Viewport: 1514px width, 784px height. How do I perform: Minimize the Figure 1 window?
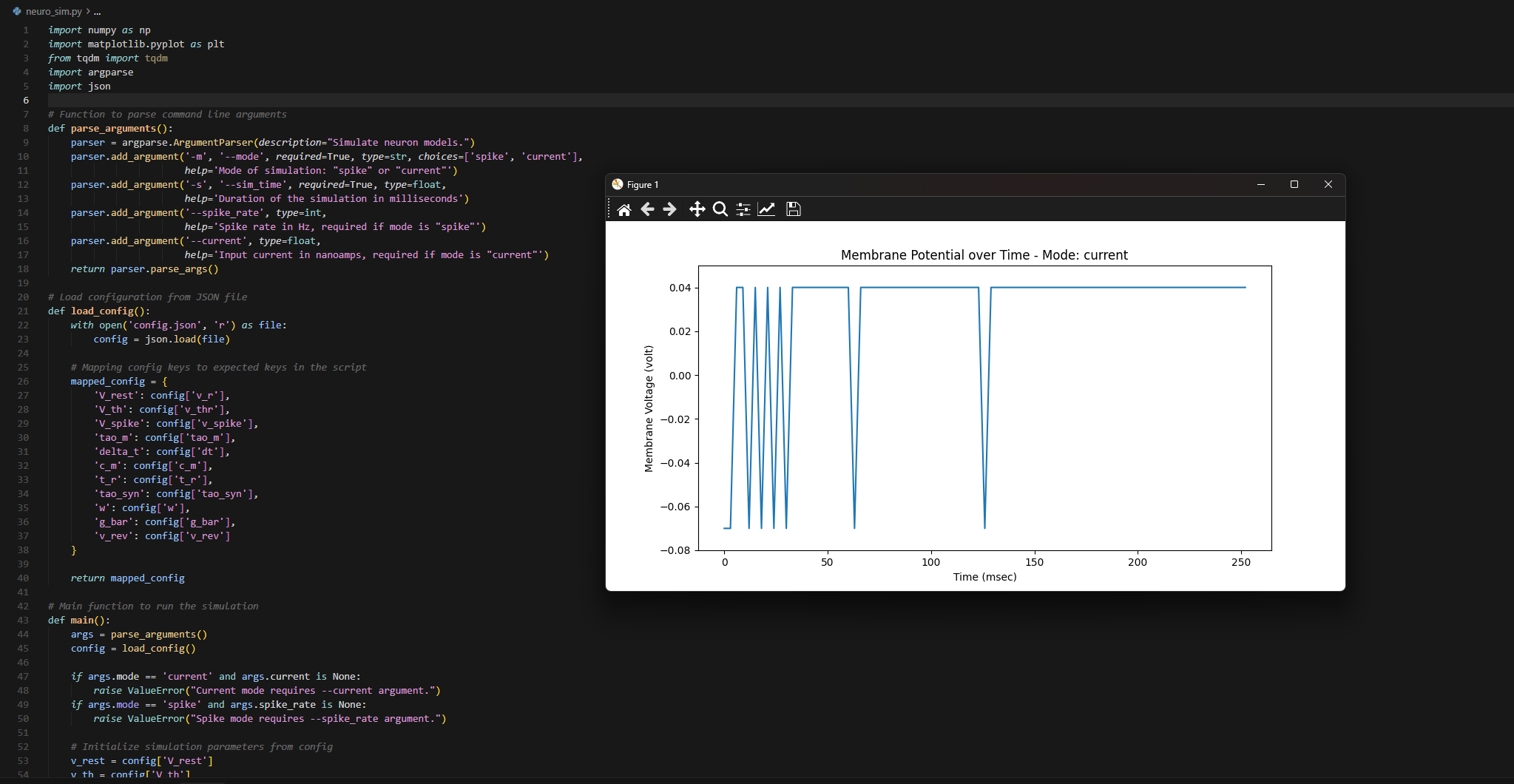click(1261, 184)
